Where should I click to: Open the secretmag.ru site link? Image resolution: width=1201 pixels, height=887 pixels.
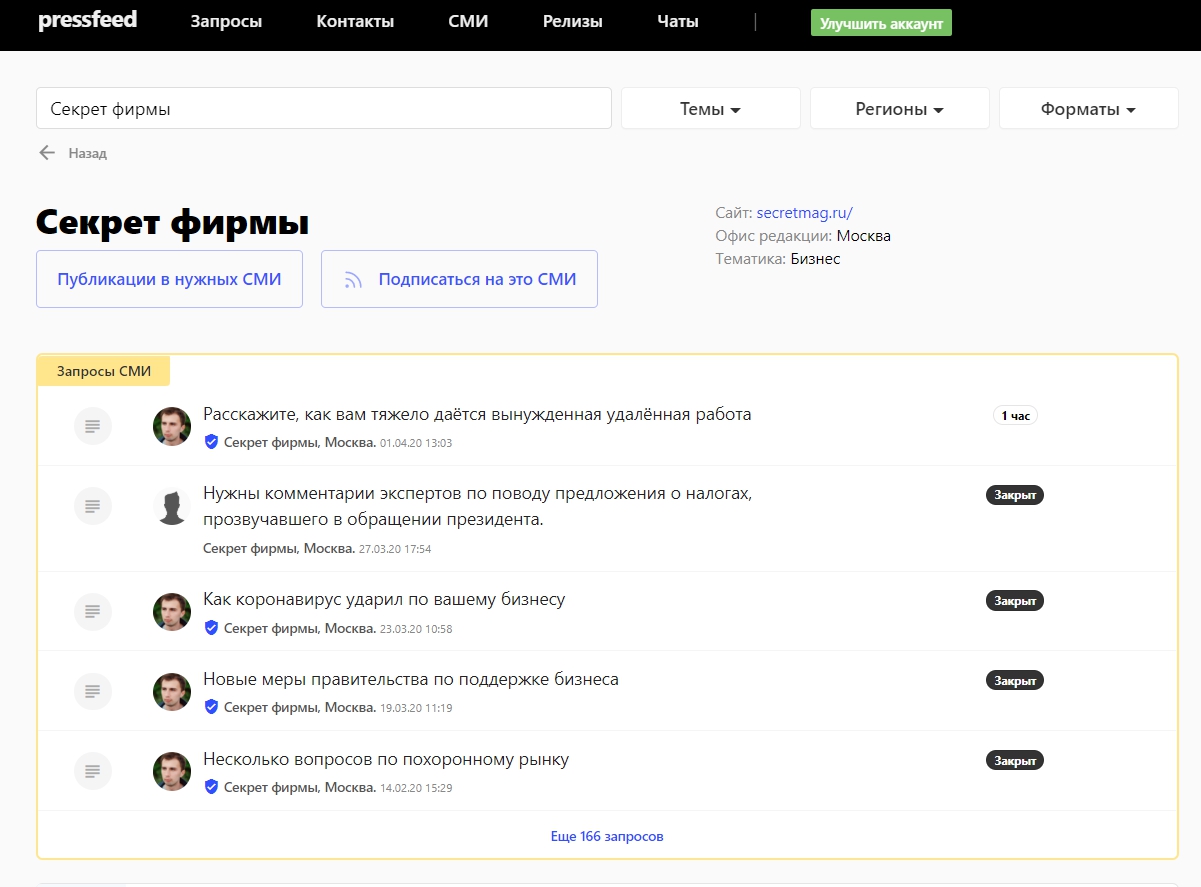(804, 213)
